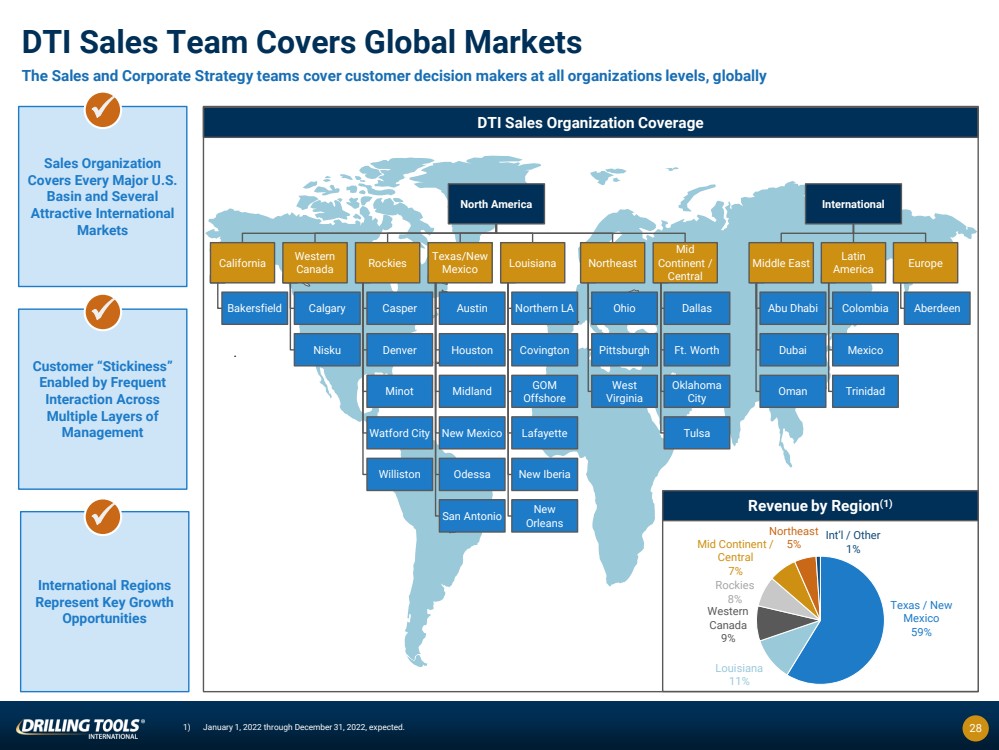Select the West Virginia office box
The height and width of the screenshot is (750, 999).
[624, 391]
